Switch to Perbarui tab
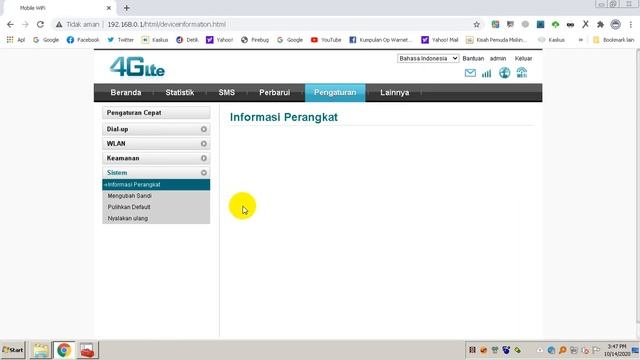 274,93
